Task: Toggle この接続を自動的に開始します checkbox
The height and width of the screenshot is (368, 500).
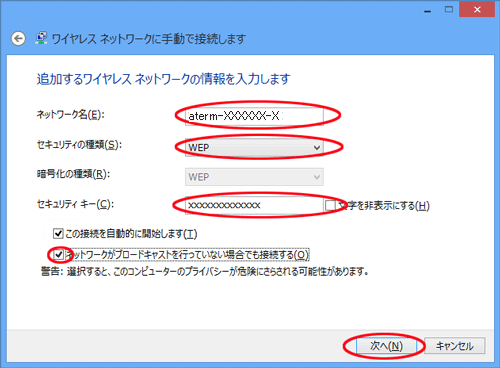Action: point(58,234)
